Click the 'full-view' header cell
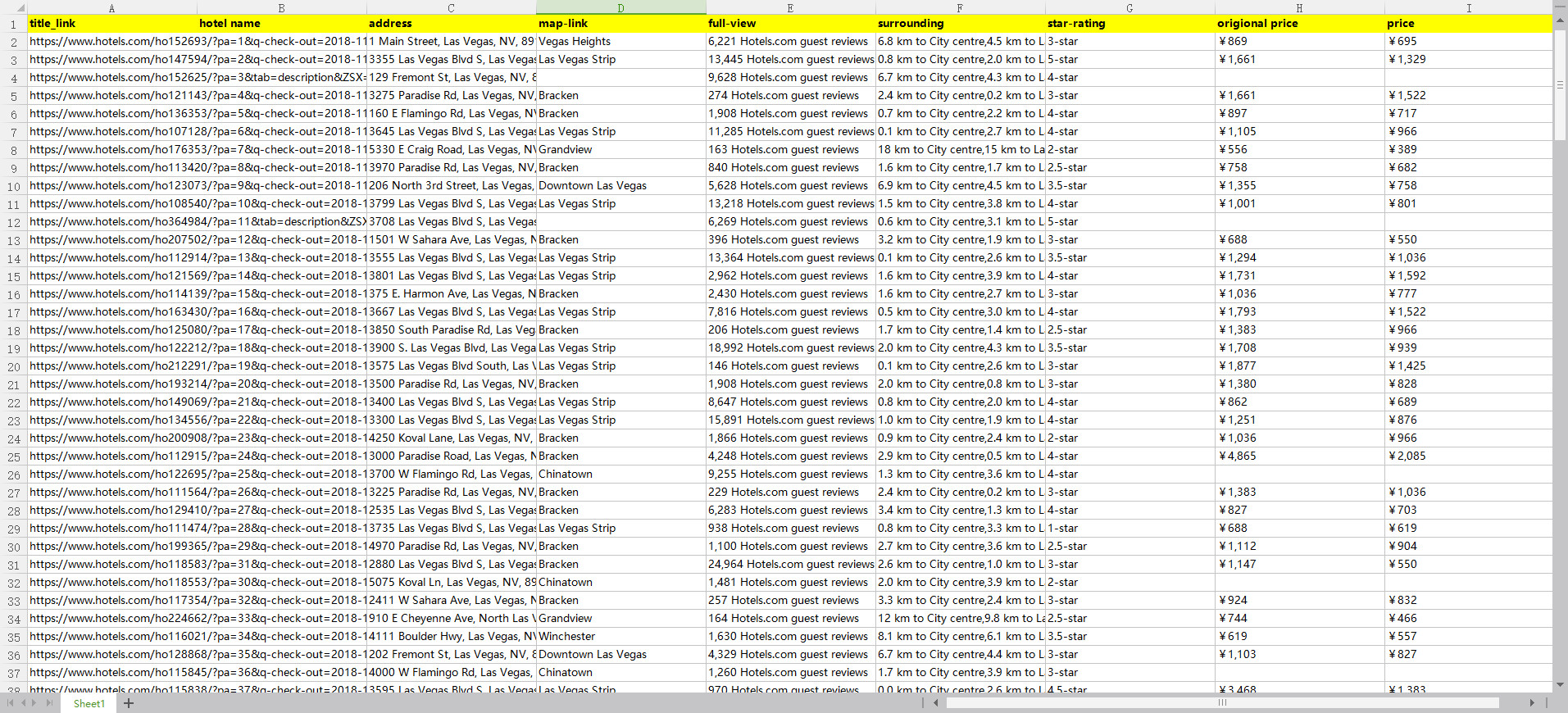The height and width of the screenshot is (713, 1568). point(790,24)
